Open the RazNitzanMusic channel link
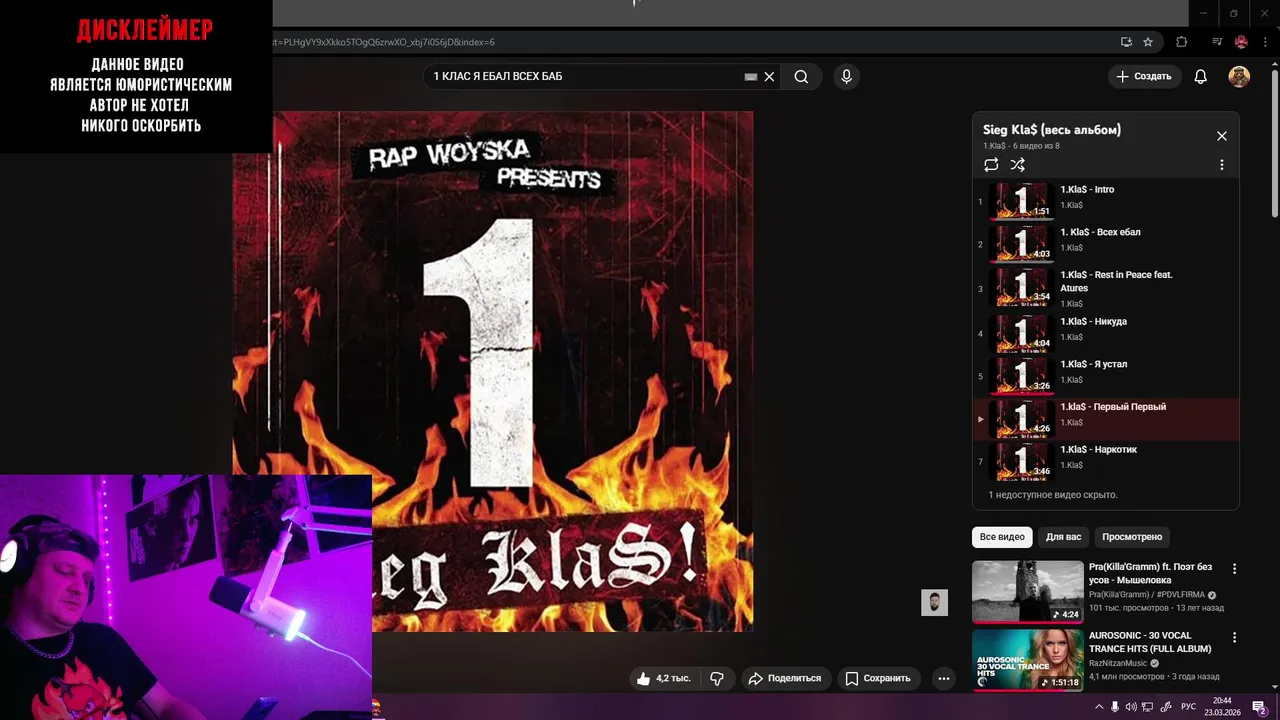This screenshot has height=720, width=1280. [x=1118, y=663]
